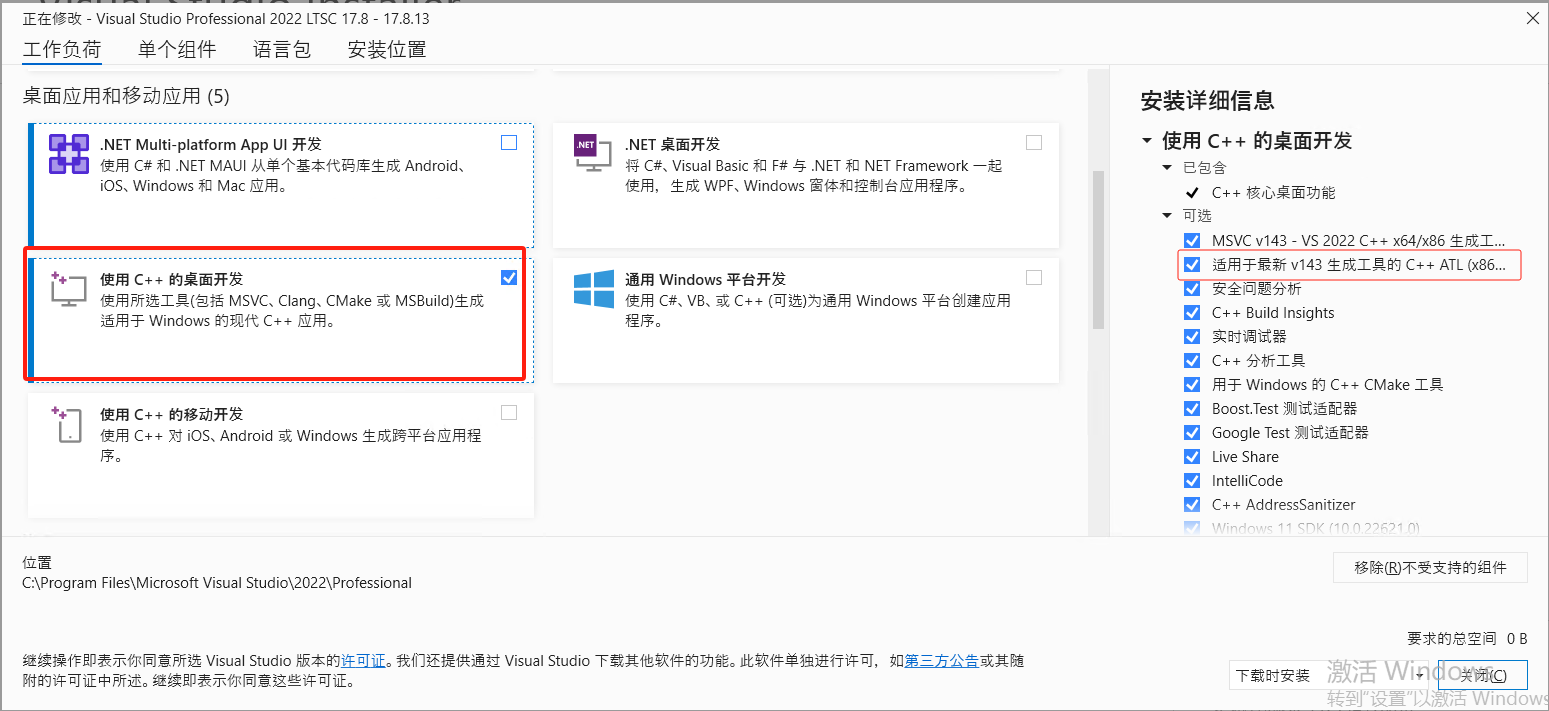
Task: Uncheck the 使用 C++ 的桌面开发 workload checkbox
Action: [509, 277]
